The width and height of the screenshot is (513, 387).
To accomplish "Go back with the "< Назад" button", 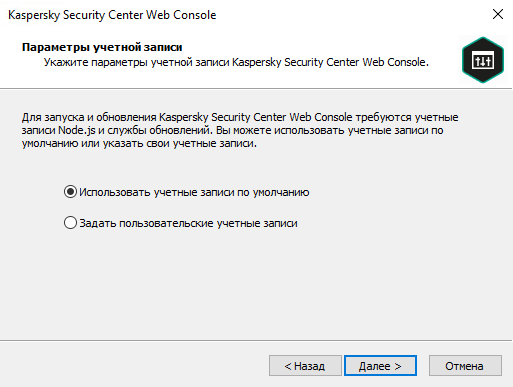I will click(305, 366).
